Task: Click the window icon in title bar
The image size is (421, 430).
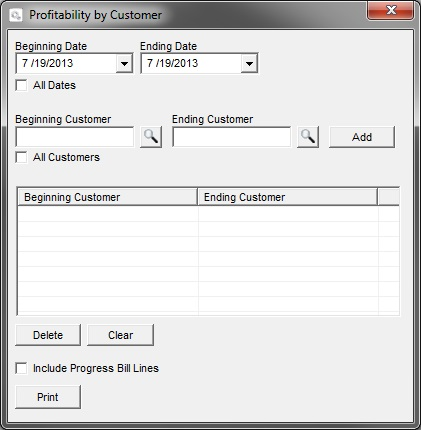Action: tap(16, 15)
